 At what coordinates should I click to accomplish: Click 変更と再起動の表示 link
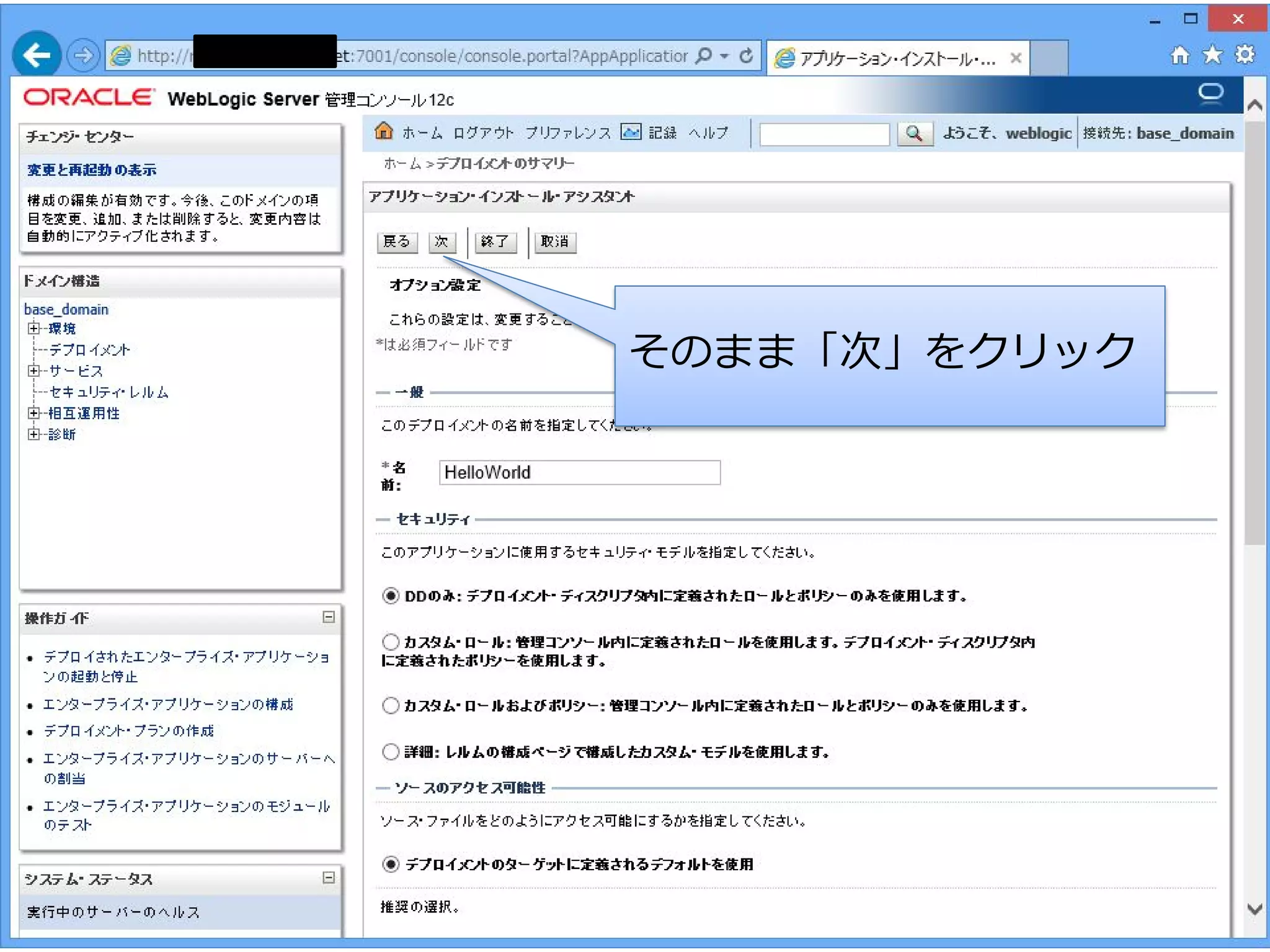(92, 170)
